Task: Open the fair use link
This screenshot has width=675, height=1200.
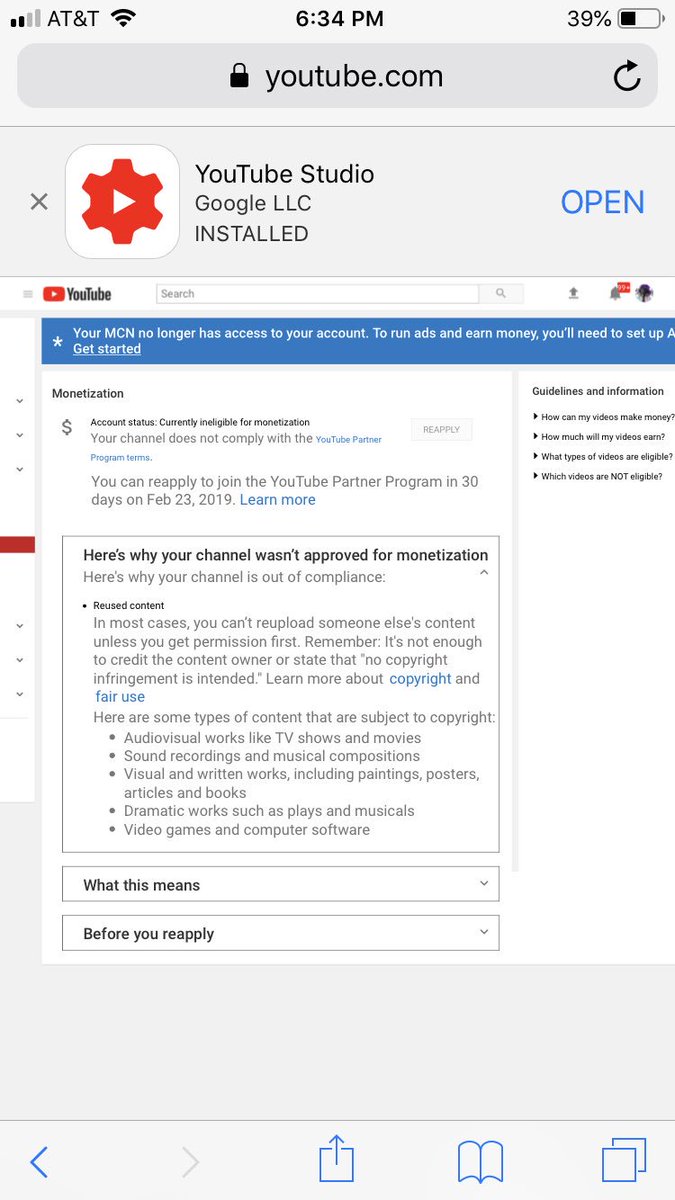Action: 120,697
